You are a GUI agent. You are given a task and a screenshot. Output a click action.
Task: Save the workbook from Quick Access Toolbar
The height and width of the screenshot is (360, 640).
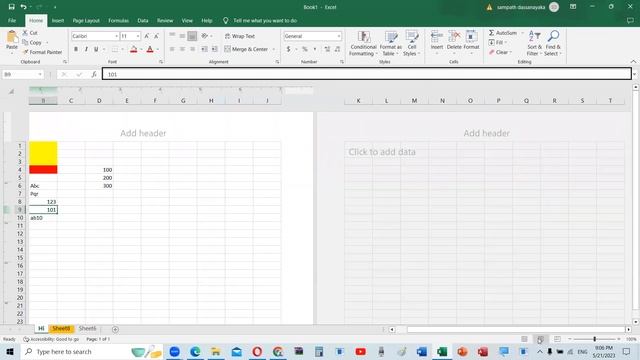11,7
